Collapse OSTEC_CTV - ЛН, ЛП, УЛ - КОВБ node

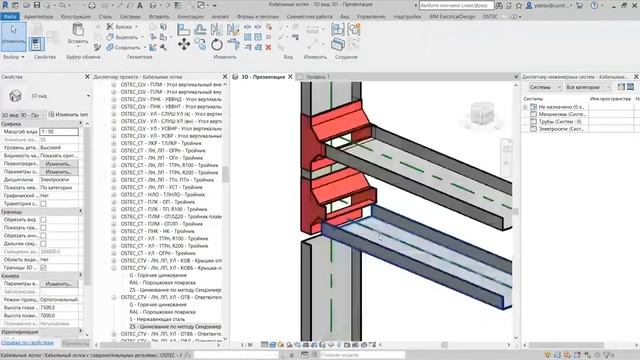[x=114, y=268]
